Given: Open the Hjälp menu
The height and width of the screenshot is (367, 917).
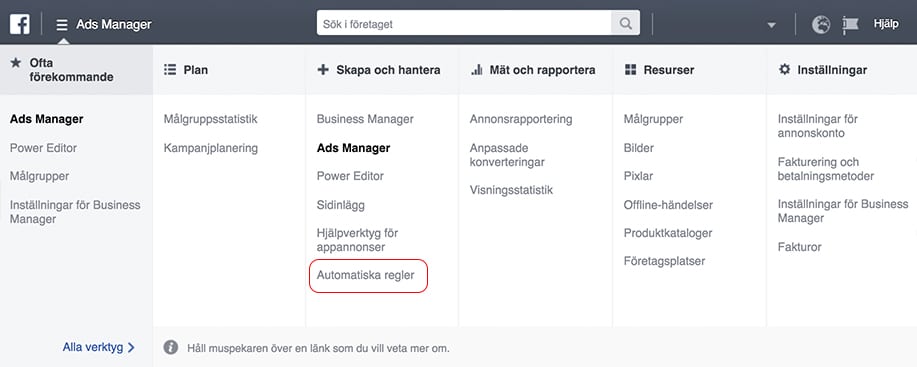Looking at the screenshot, I should [886, 24].
